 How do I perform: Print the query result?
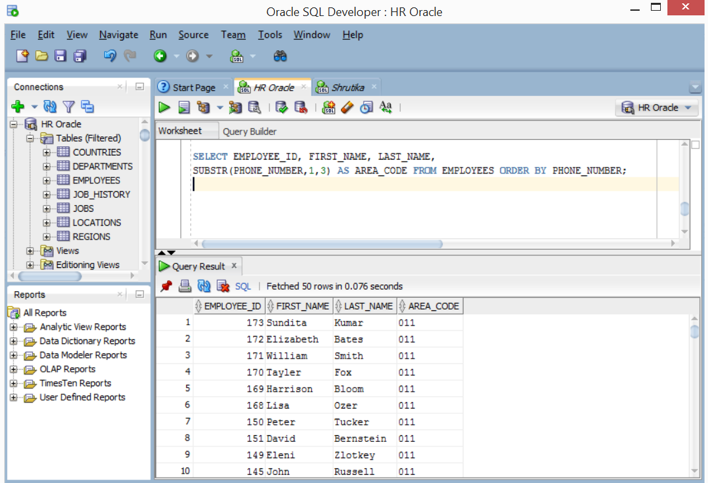click(x=185, y=286)
